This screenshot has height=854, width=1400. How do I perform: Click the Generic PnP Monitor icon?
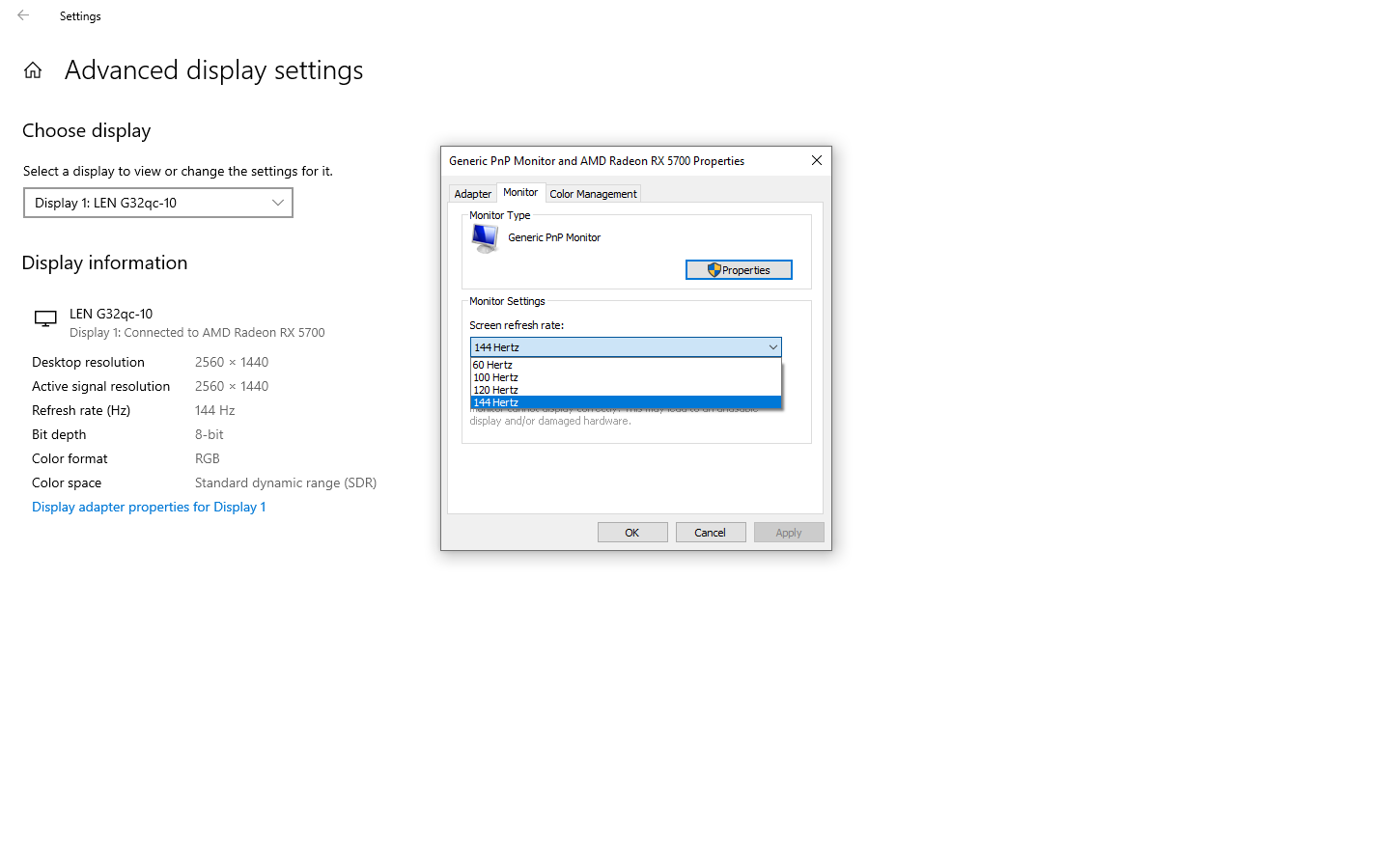pos(485,238)
